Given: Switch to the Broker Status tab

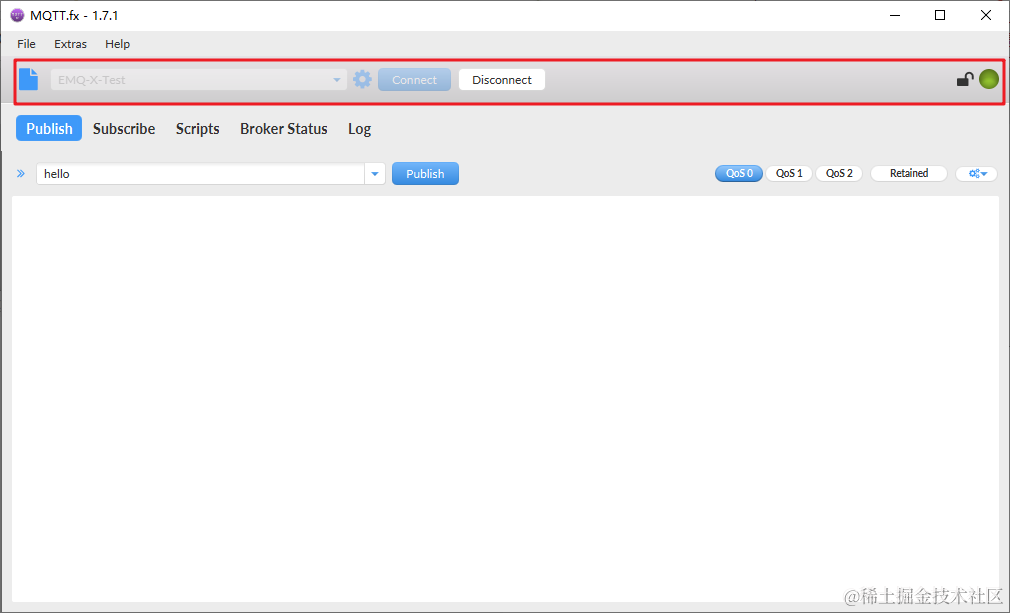Looking at the screenshot, I should [283, 128].
